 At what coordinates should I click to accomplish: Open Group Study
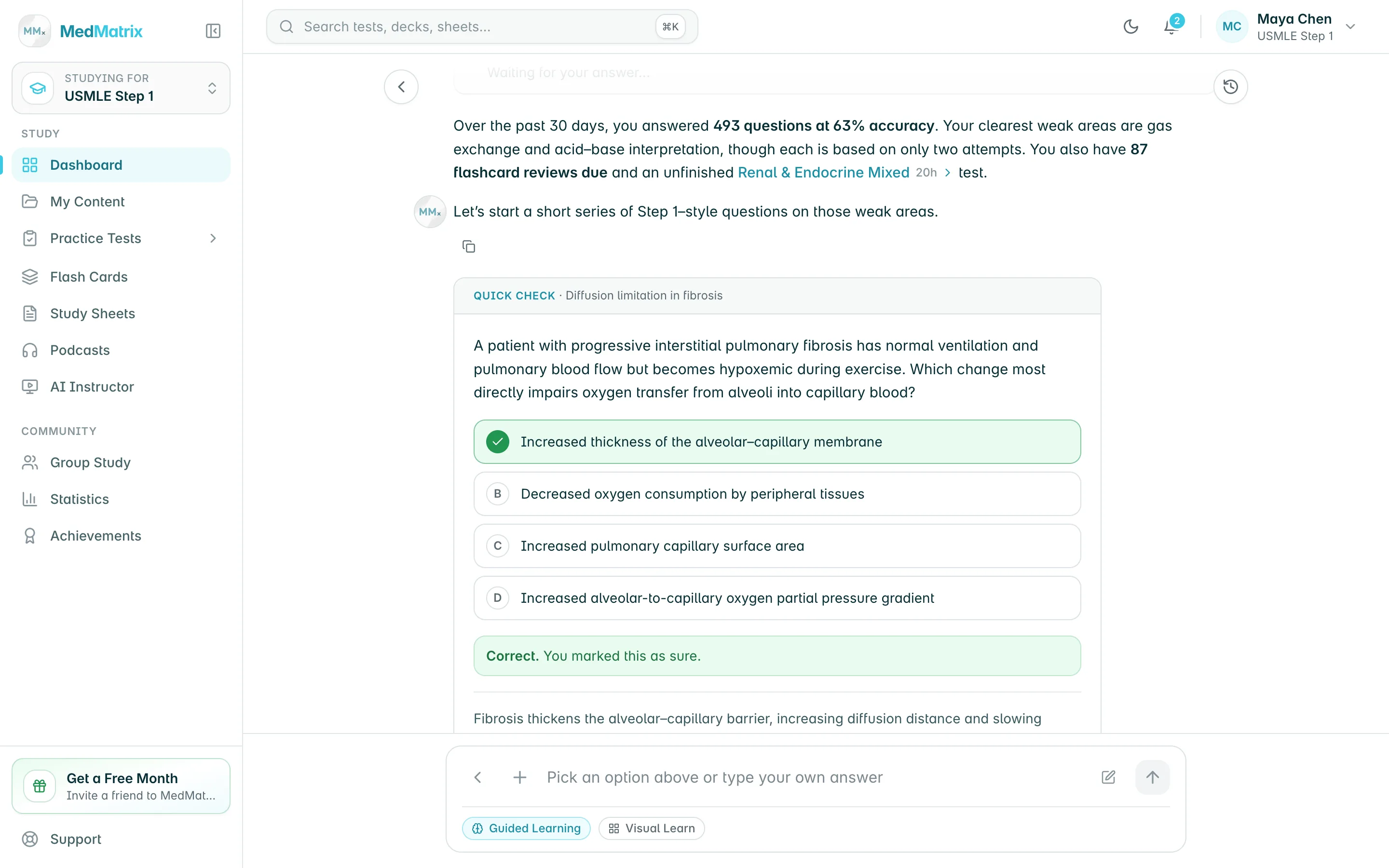121,463
